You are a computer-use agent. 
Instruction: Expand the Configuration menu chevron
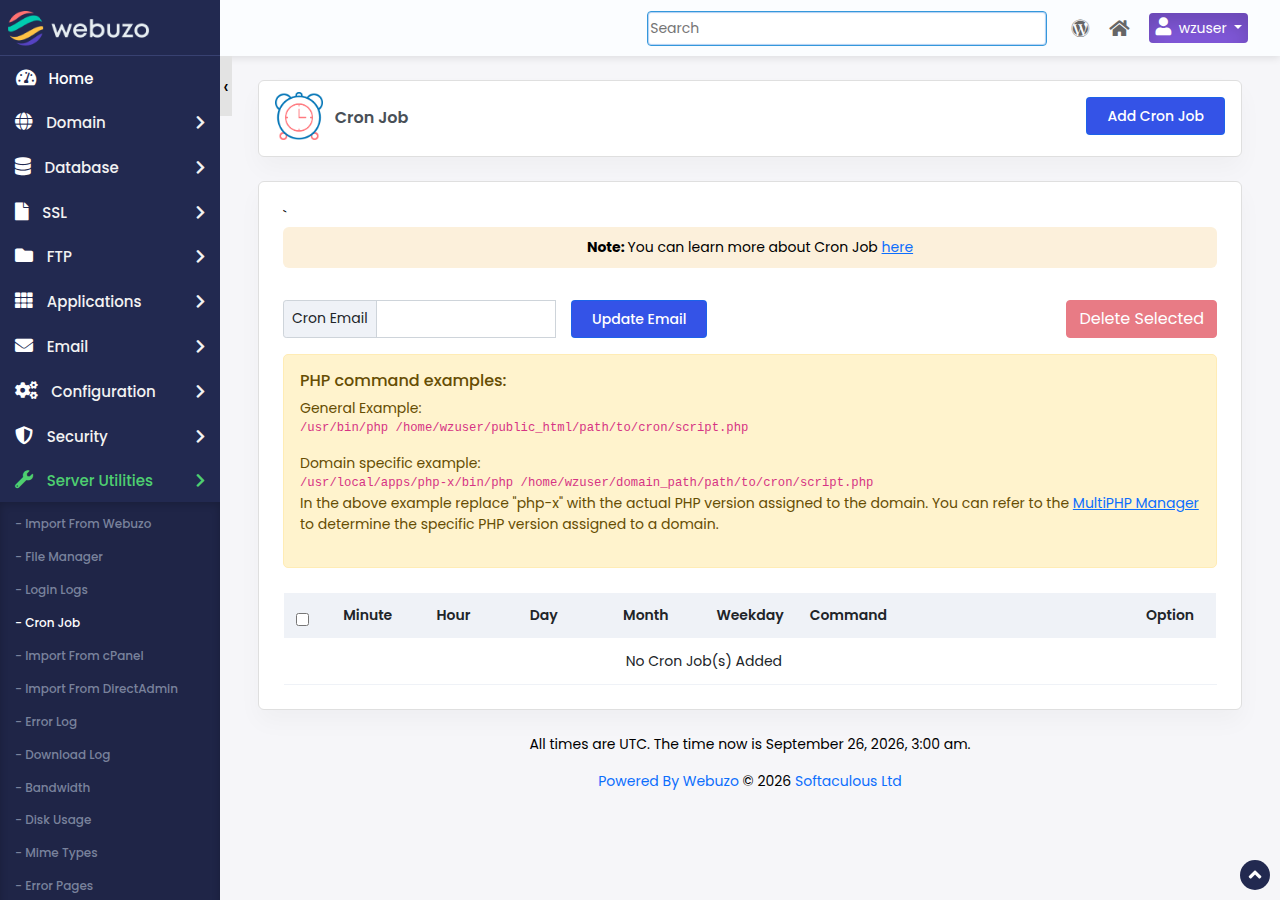click(200, 391)
